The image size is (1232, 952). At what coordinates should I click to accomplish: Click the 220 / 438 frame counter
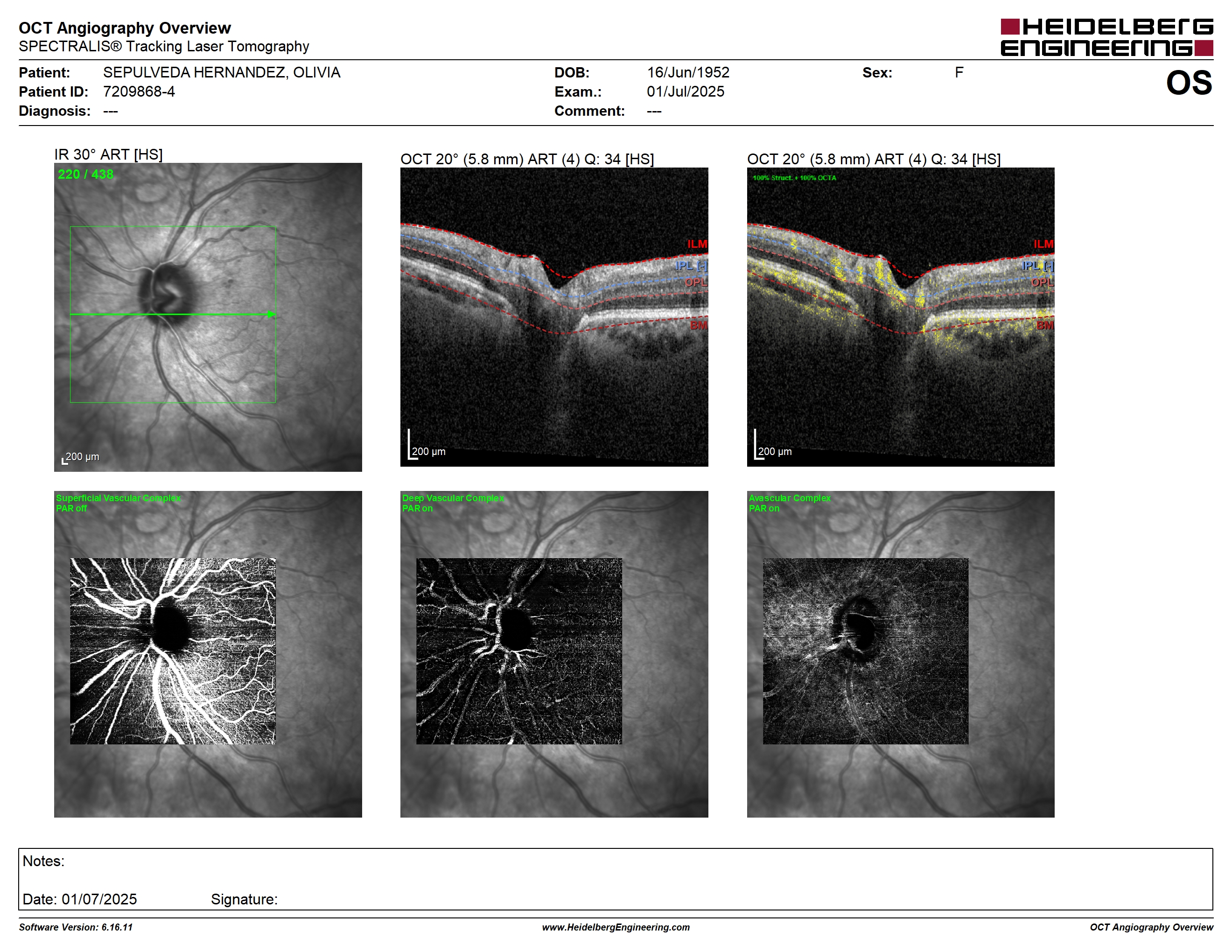point(86,174)
